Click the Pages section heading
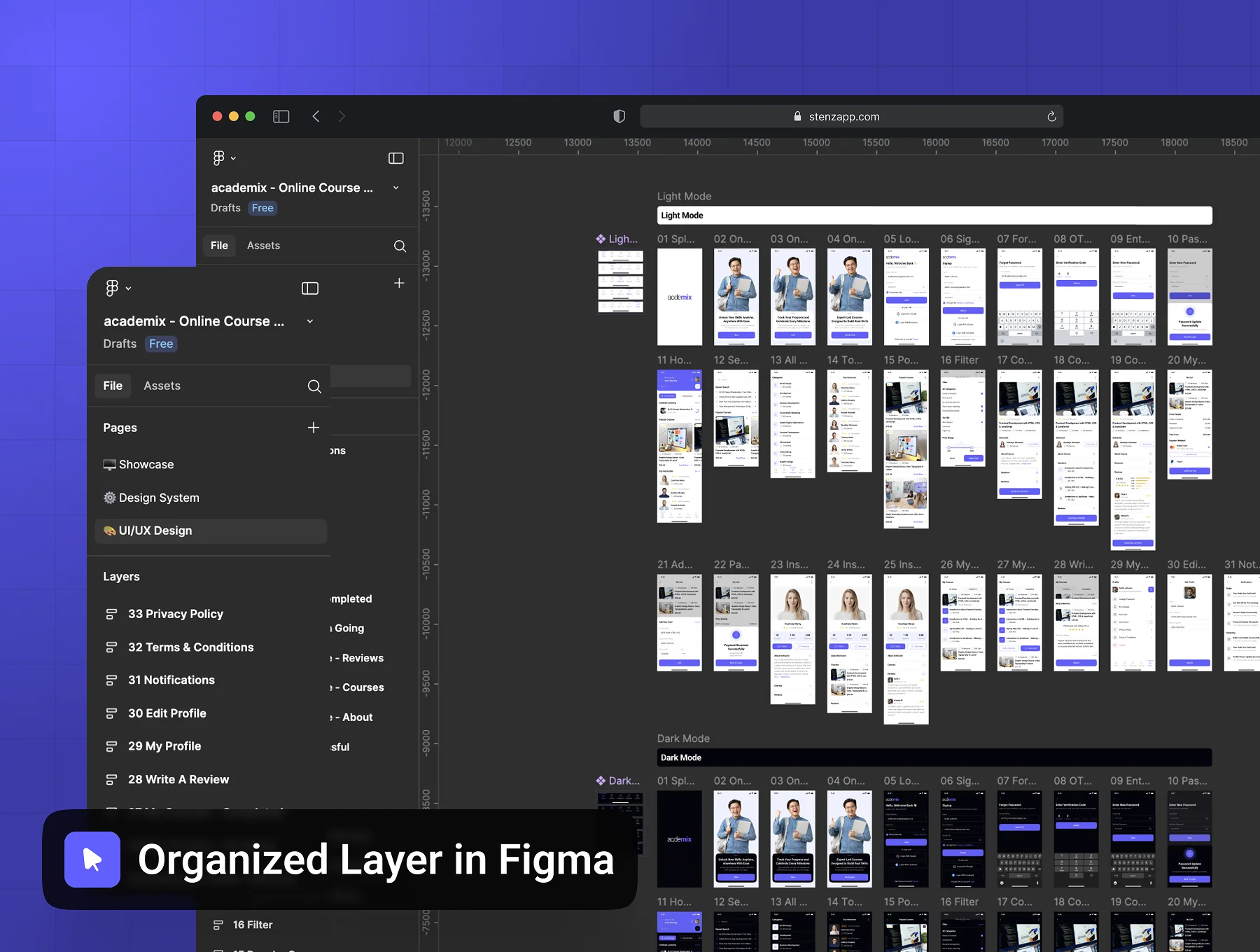The width and height of the screenshot is (1260, 952). [120, 428]
